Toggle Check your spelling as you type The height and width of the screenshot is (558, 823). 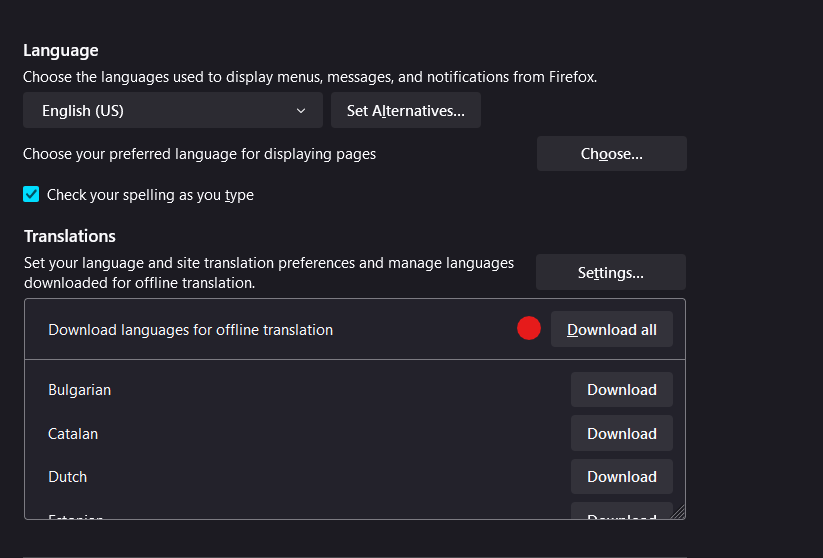(31, 195)
